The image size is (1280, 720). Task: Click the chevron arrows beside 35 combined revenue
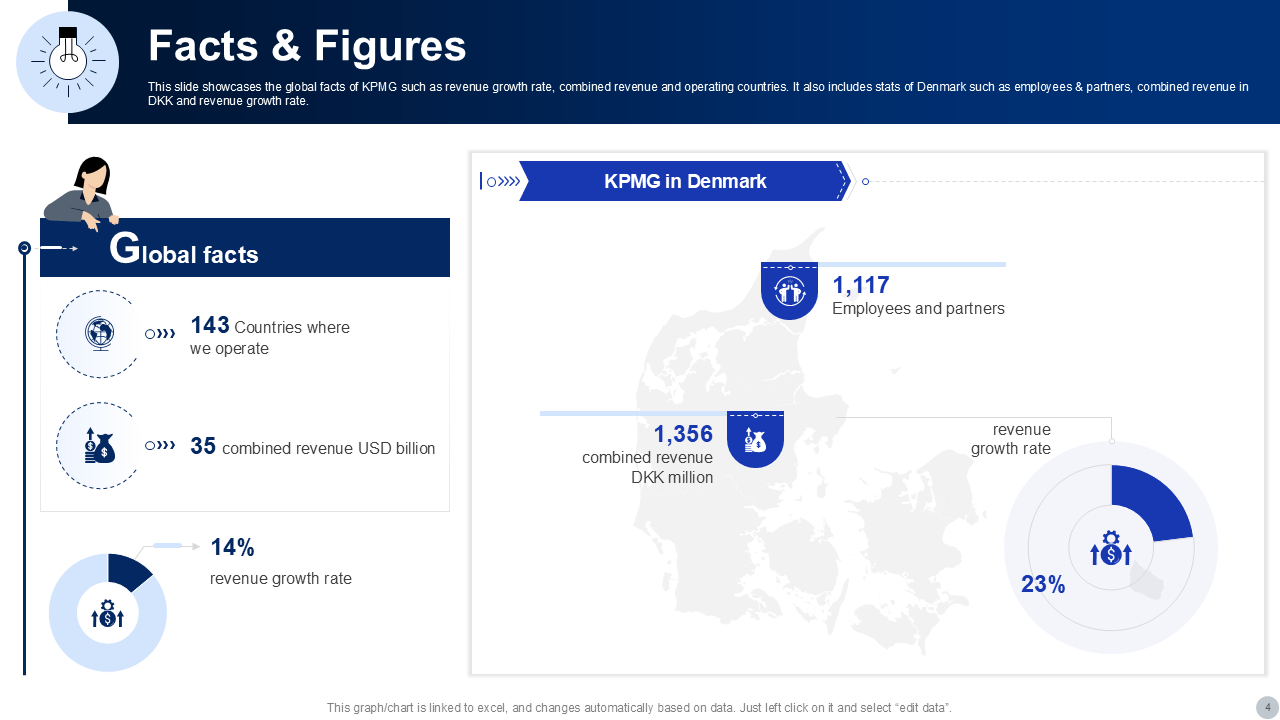[160, 446]
